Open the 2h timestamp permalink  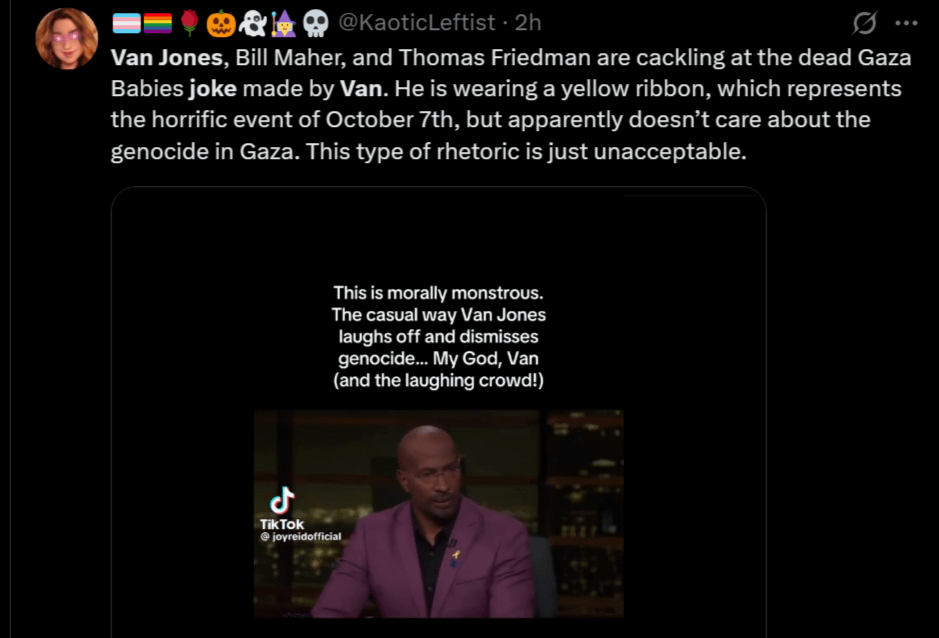(x=528, y=23)
